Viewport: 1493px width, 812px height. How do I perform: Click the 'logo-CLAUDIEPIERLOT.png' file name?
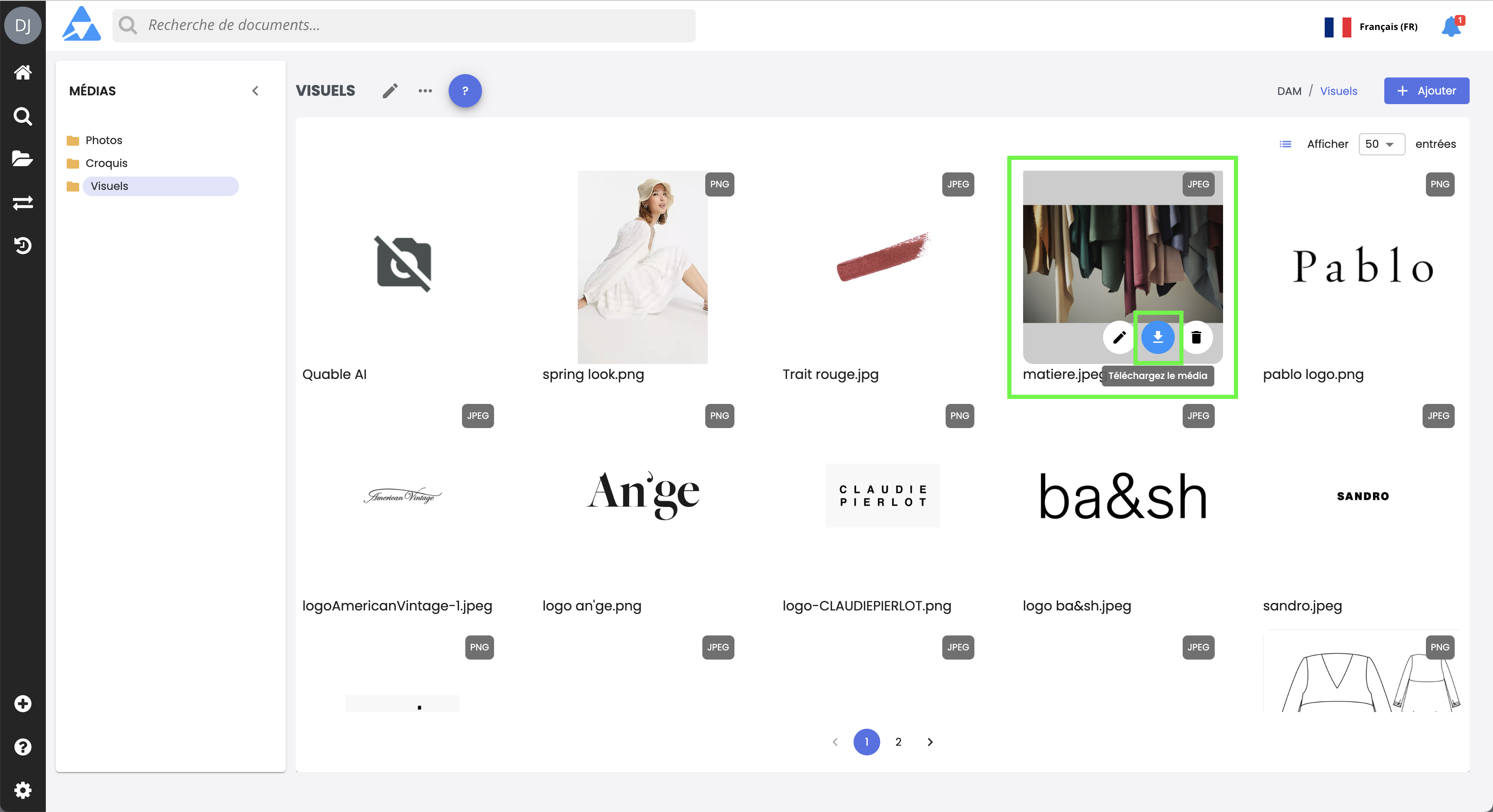coord(866,606)
